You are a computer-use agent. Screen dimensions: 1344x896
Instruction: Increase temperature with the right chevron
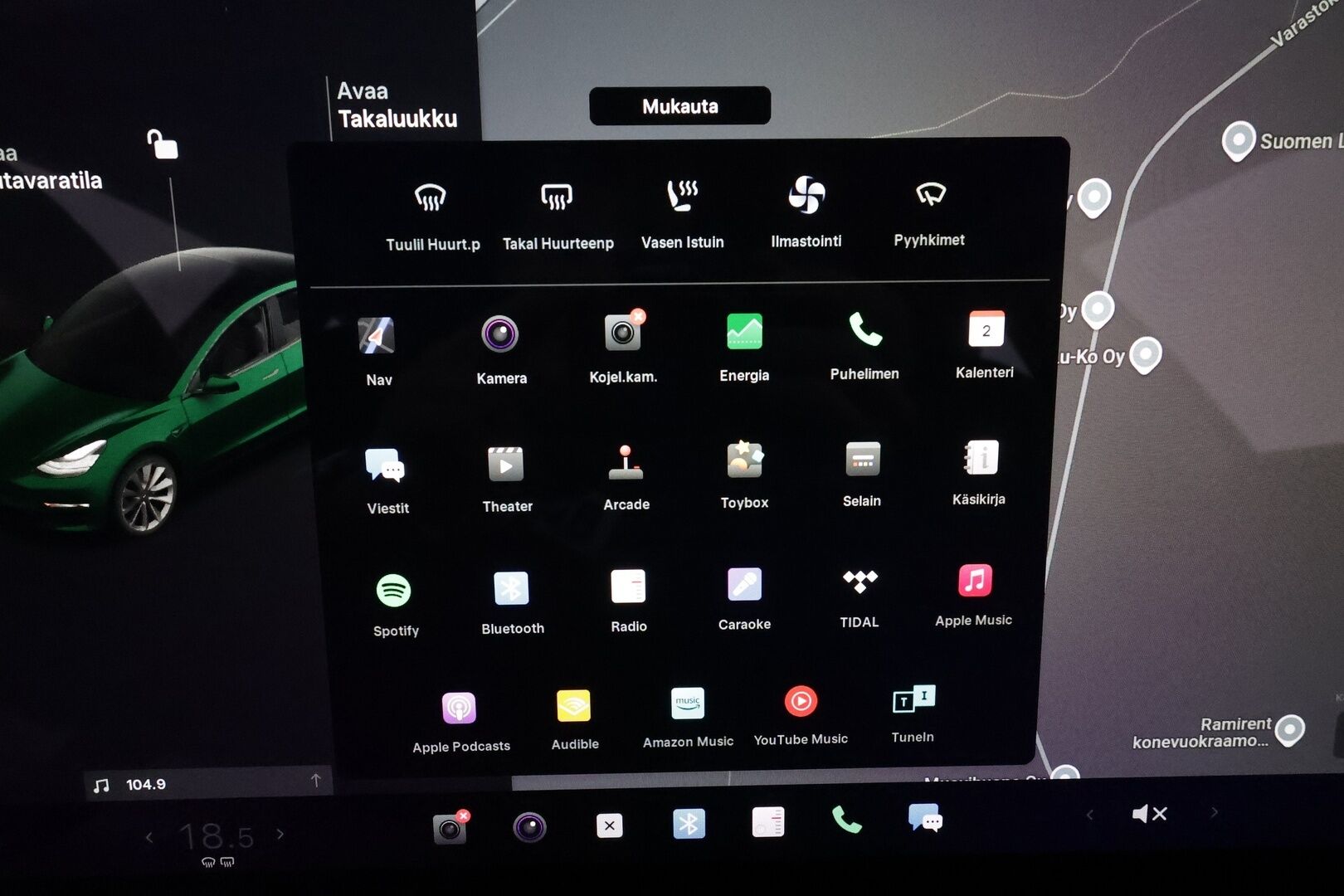point(280,835)
